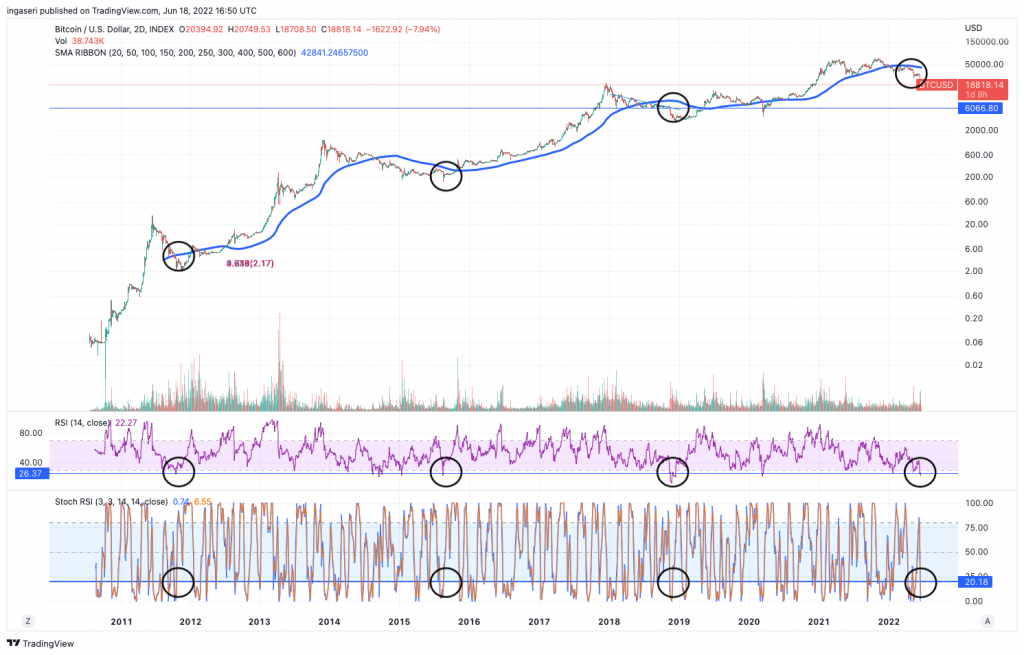Click the 2022 label on time axis

[889, 622]
